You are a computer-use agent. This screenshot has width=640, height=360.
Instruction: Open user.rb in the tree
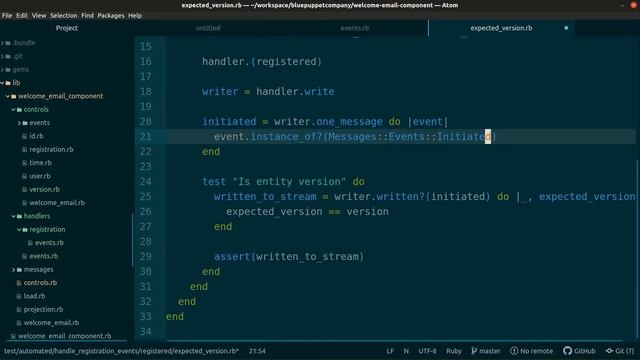pos(40,176)
